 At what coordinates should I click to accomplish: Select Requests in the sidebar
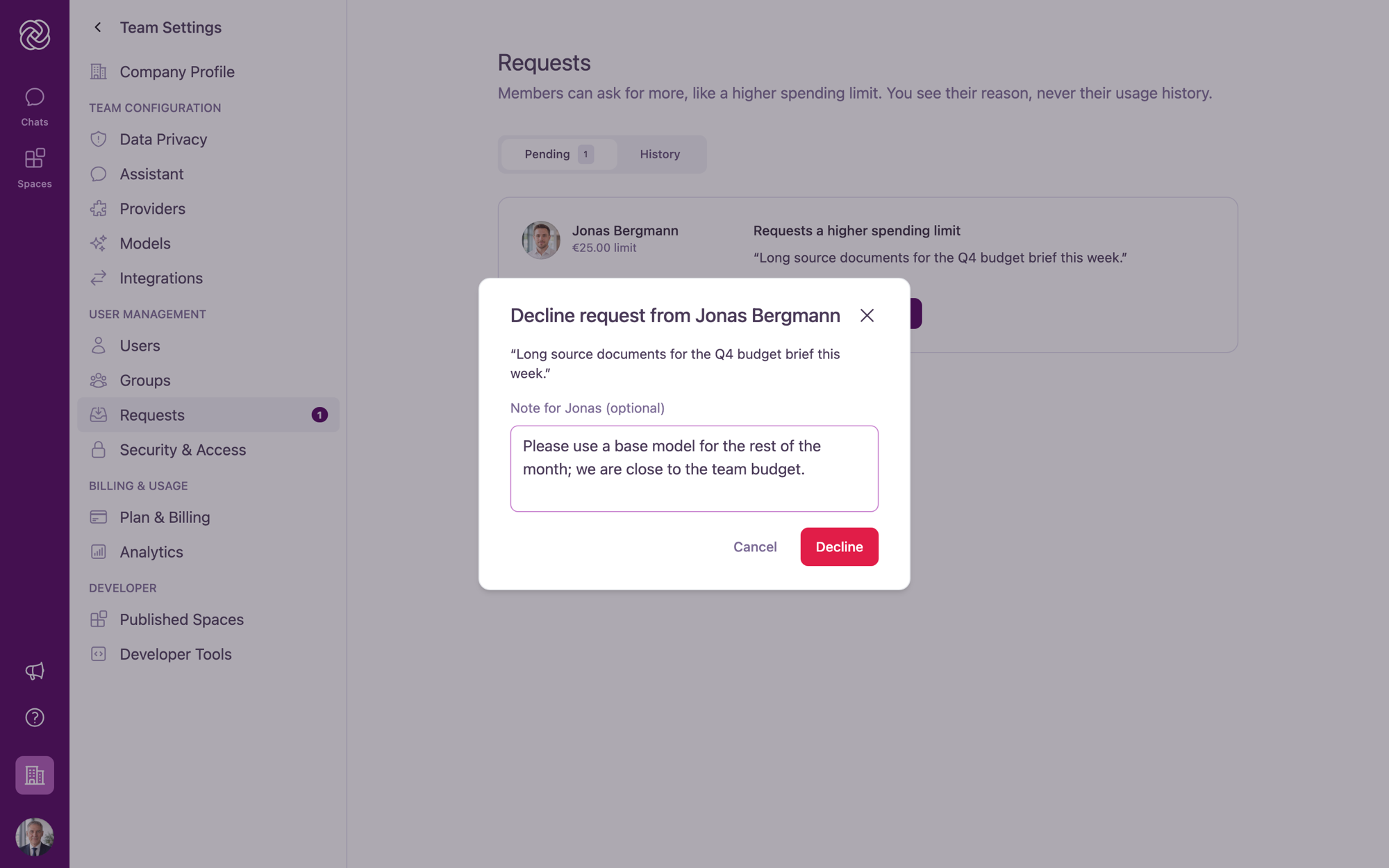[x=208, y=415]
